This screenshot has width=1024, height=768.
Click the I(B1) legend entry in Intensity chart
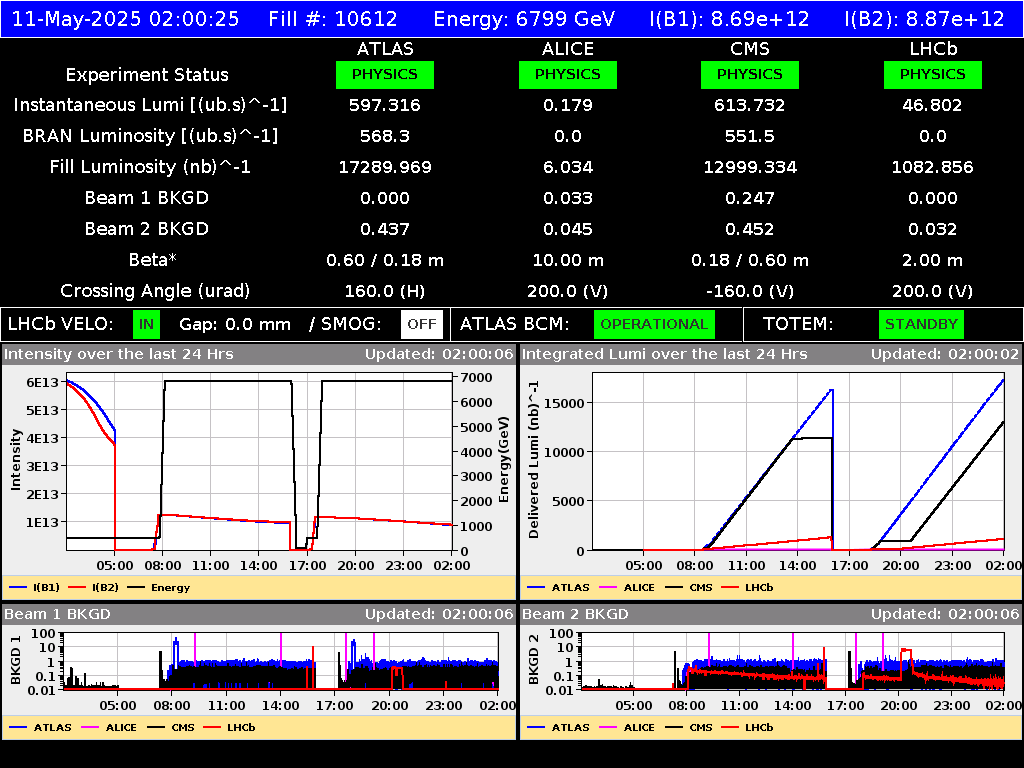[35, 587]
